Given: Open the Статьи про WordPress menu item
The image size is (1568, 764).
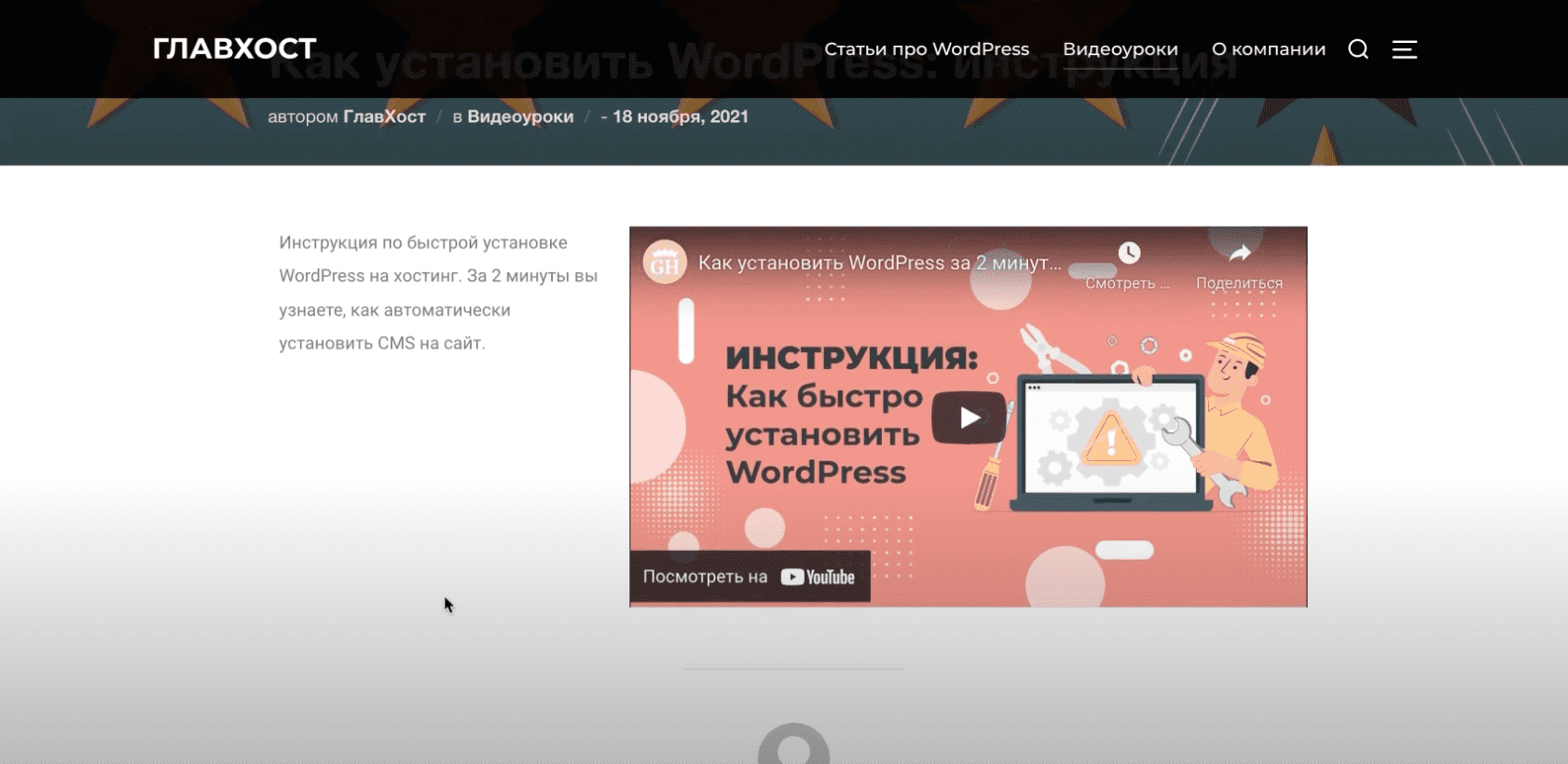Looking at the screenshot, I should tap(927, 49).
